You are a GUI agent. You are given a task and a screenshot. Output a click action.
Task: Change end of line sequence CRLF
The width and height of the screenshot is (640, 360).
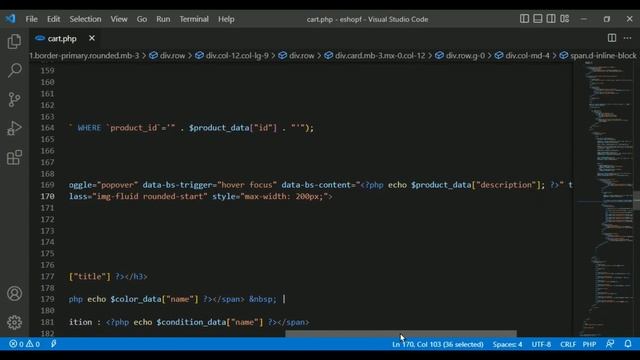coord(568,344)
